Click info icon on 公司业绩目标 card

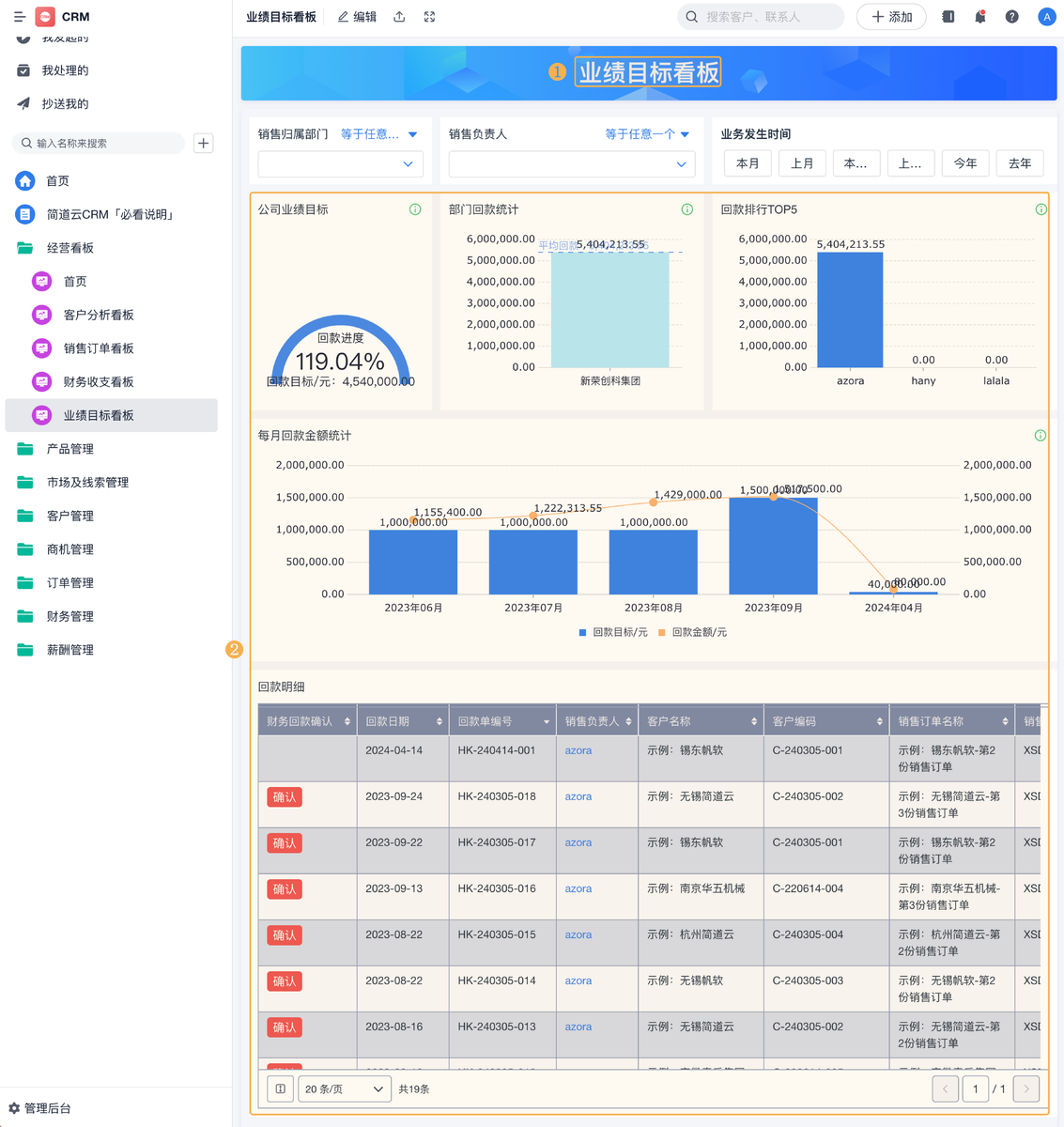coord(415,209)
